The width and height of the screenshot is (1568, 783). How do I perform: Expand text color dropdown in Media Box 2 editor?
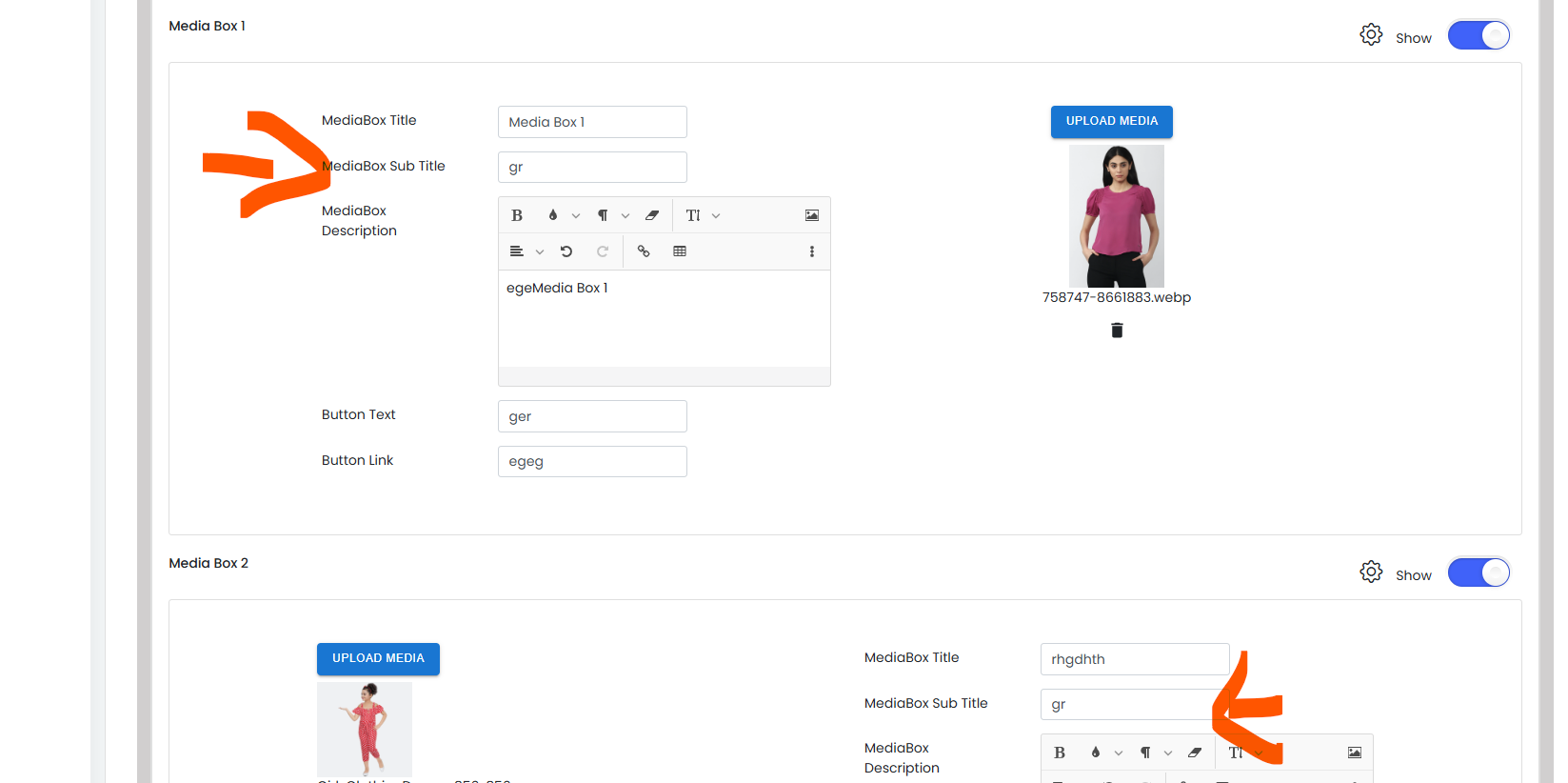1119,753
